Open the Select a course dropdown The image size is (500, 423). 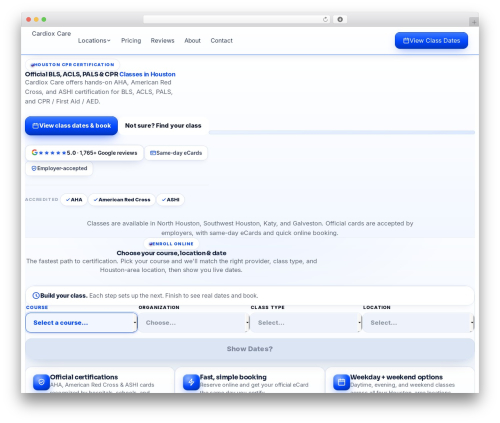[81, 323]
